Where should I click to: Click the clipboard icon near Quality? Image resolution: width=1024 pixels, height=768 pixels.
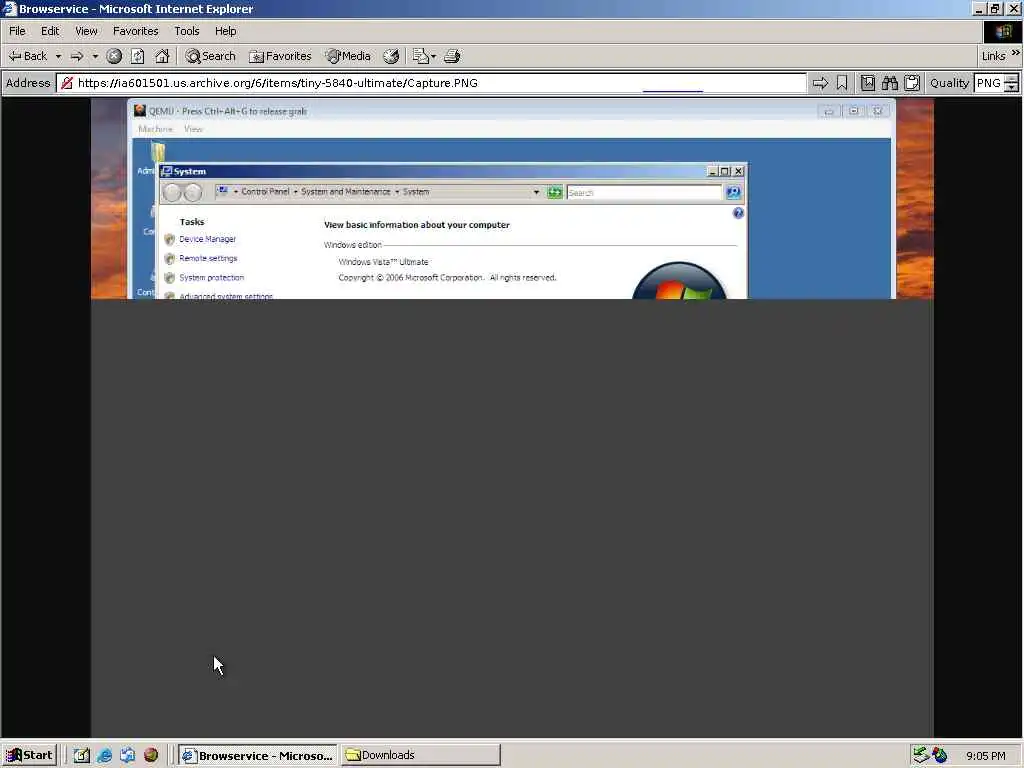912,83
